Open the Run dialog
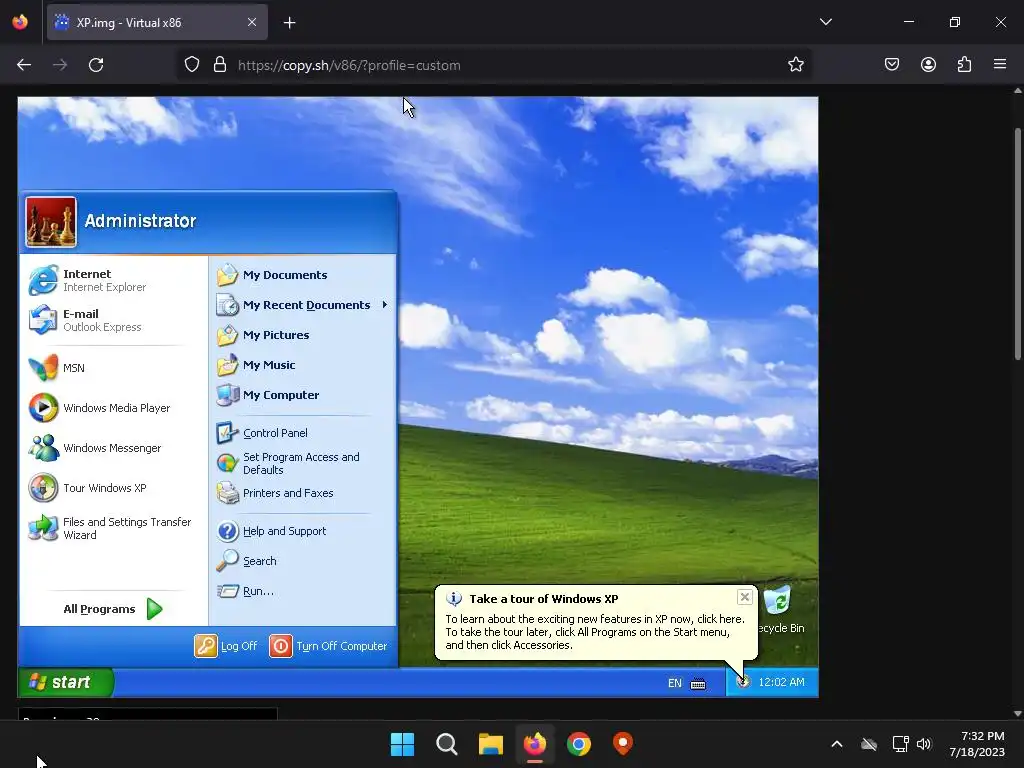The width and height of the screenshot is (1024, 768). pos(246,591)
